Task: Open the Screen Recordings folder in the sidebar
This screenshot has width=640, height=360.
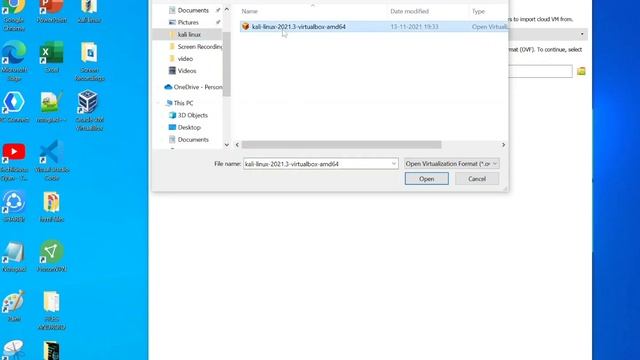Action: [x=200, y=47]
